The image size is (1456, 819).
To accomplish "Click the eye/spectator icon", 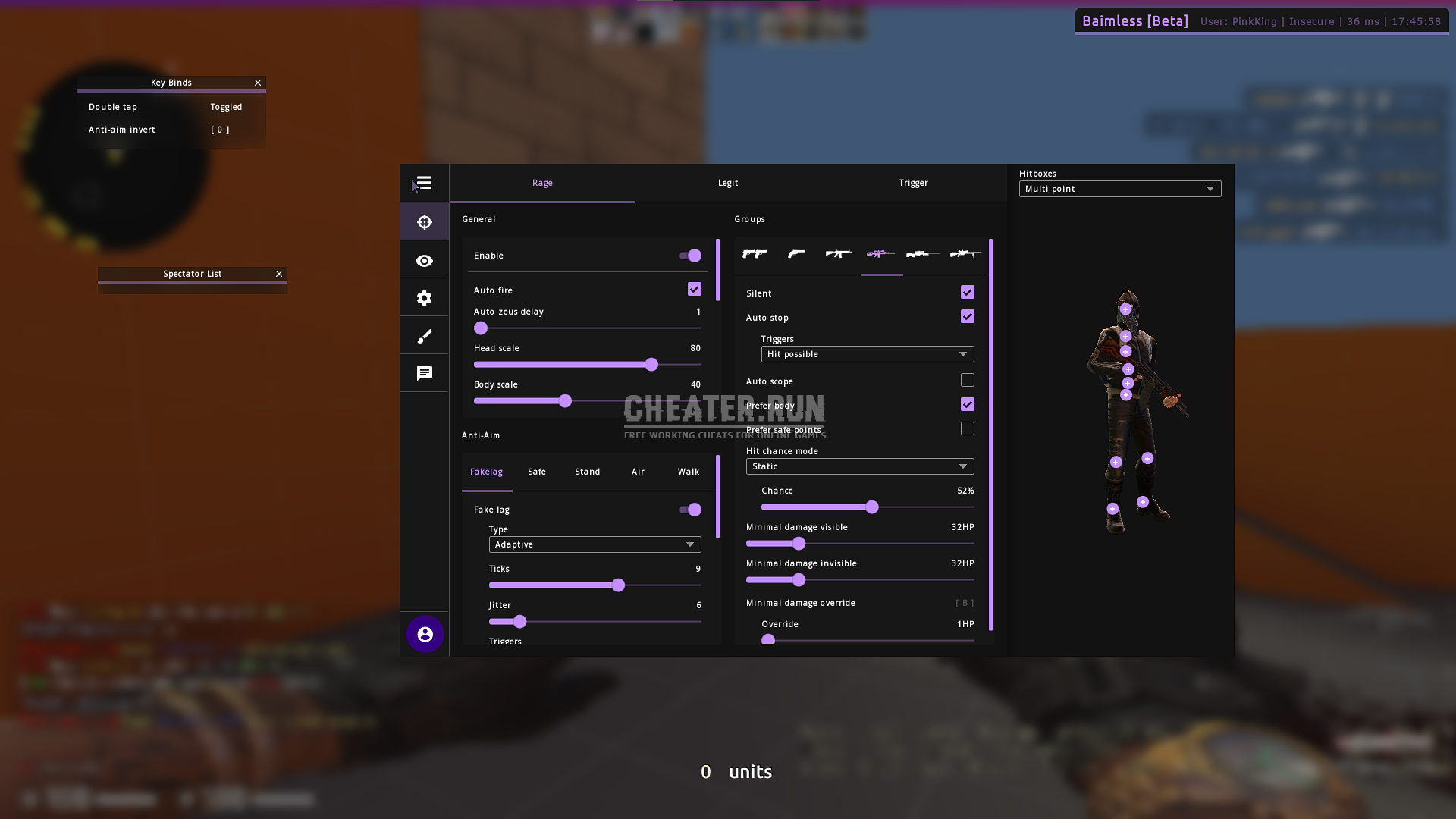I will [x=424, y=260].
